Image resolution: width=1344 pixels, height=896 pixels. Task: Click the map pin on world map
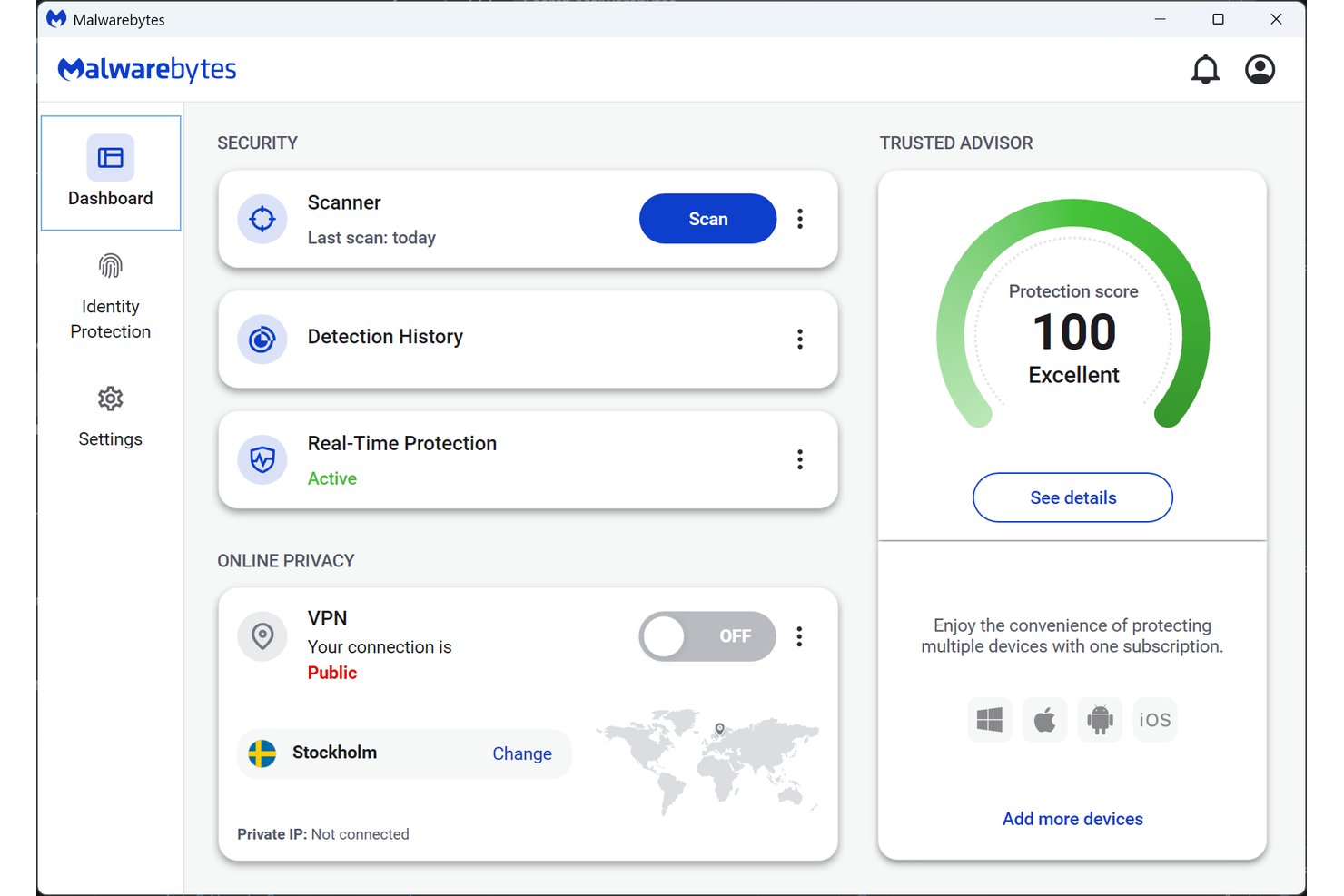point(720,729)
